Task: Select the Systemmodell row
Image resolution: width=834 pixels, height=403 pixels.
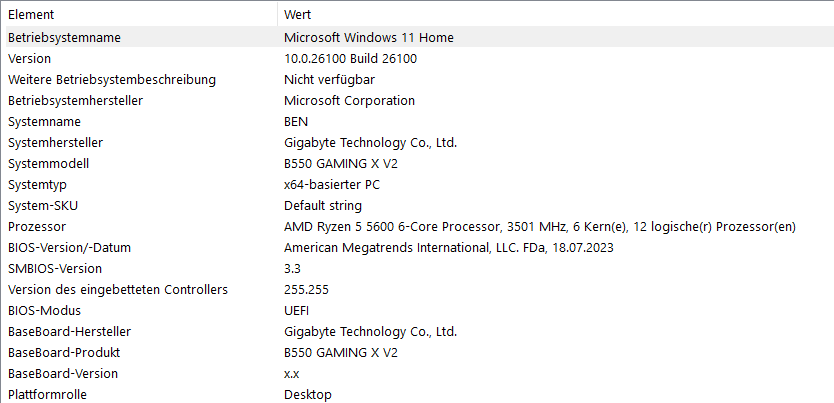Action: point(48,163)
